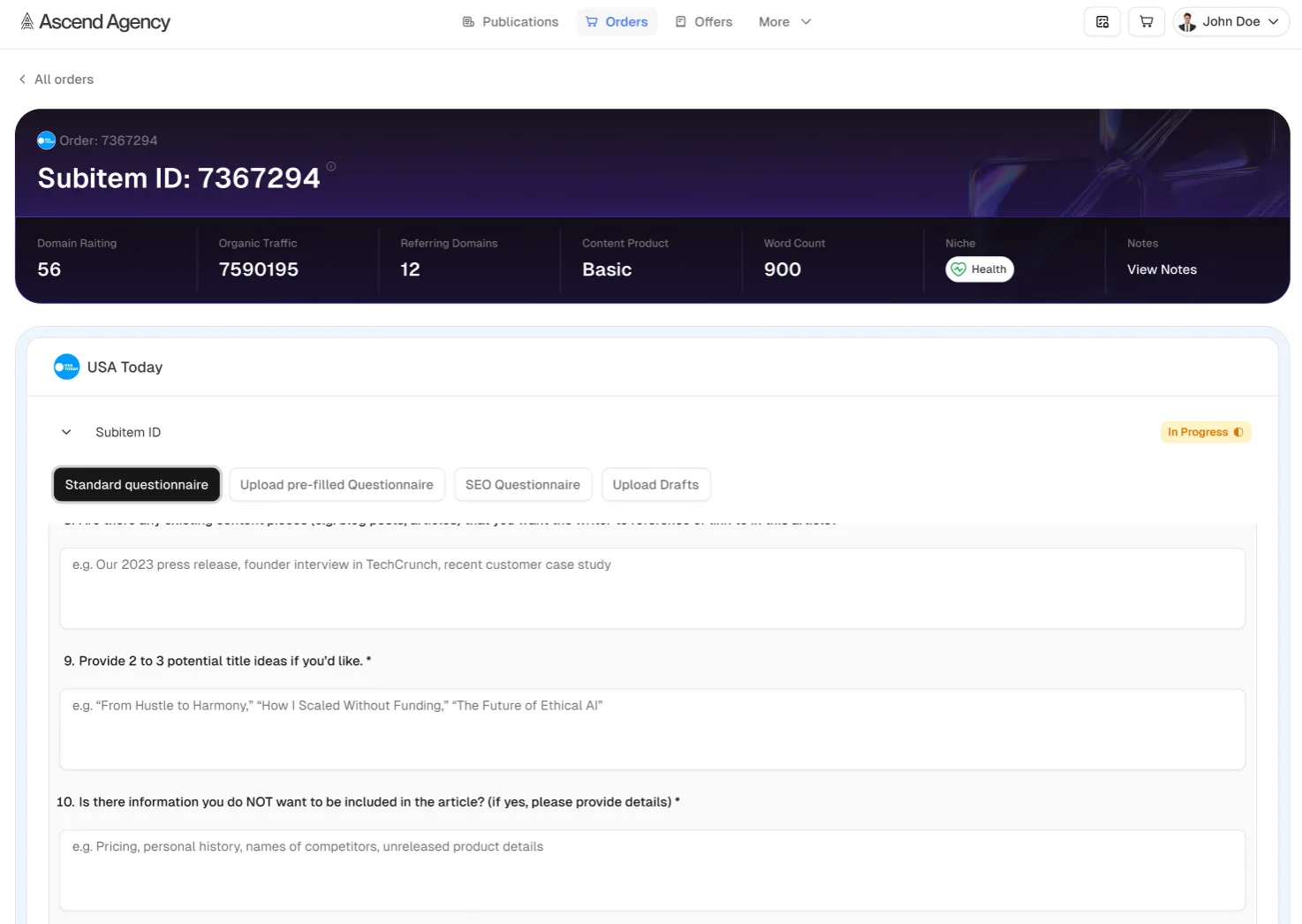Screen dimensions: 1302x924
Task: Switch to Upload pre-filled Questionnaire tab
Action: pos(337,484)
